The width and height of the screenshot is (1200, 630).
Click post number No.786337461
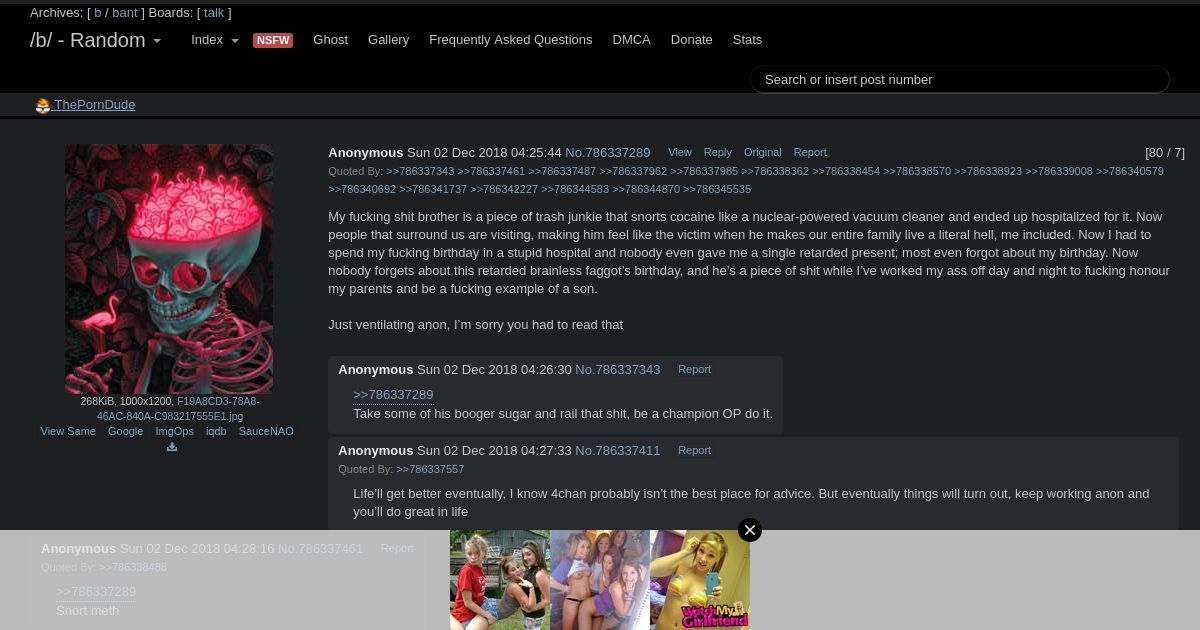coord(320,549)
